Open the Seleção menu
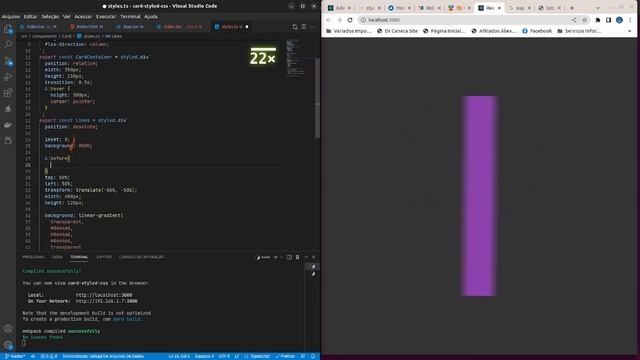The height and width of the screenshot is (360, 640). pos(51,16)
